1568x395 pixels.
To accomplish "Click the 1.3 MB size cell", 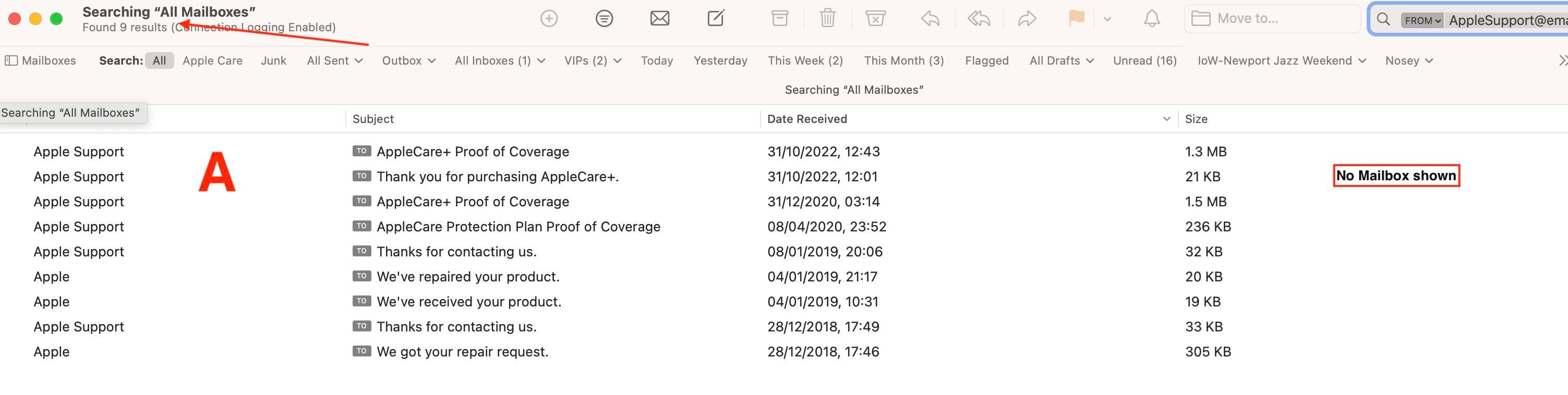I will (x=1206, y=151).
